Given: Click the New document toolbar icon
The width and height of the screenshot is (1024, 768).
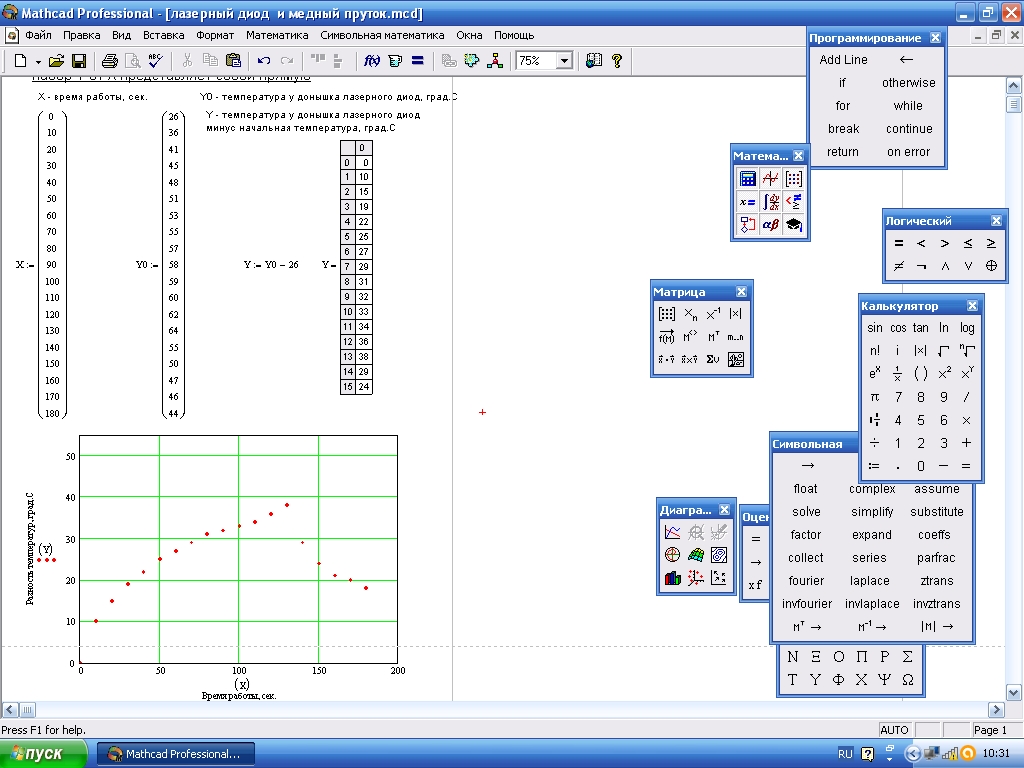Looking at the screenshot, I should point(20,61).
